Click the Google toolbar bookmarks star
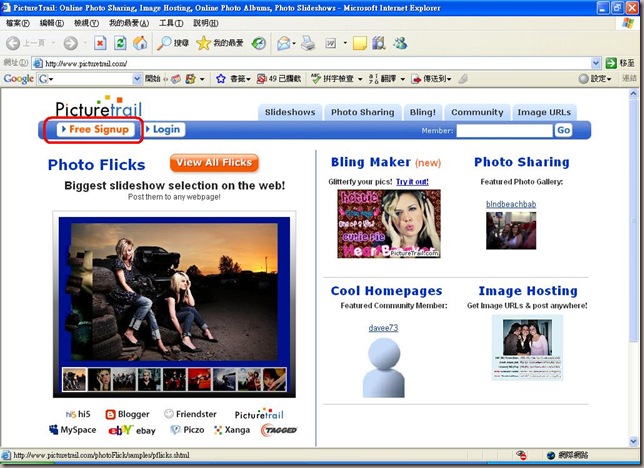The height and width of the screenshot is (468, 644). coord(221,78)
